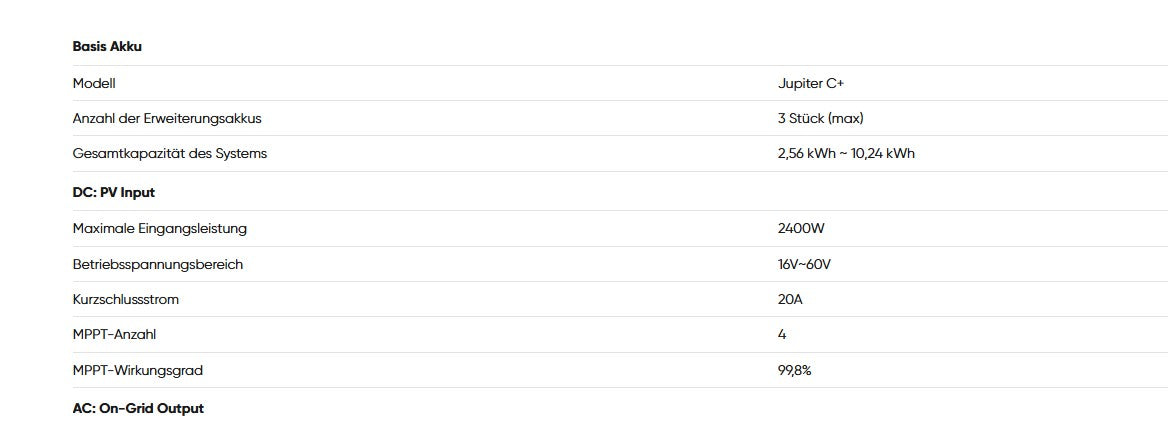Select the "Maximale Eingangsleistung" label

pos(160,229)
